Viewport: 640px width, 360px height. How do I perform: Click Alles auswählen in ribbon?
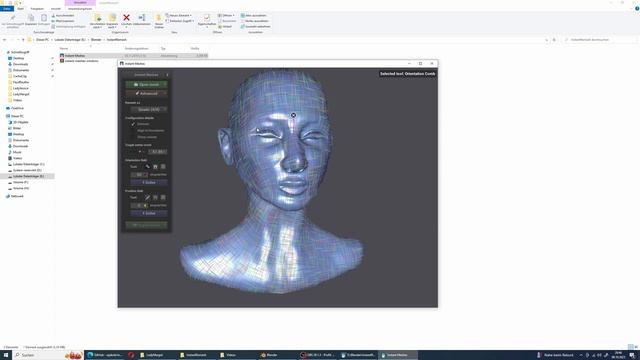click(x=254, y=16)
